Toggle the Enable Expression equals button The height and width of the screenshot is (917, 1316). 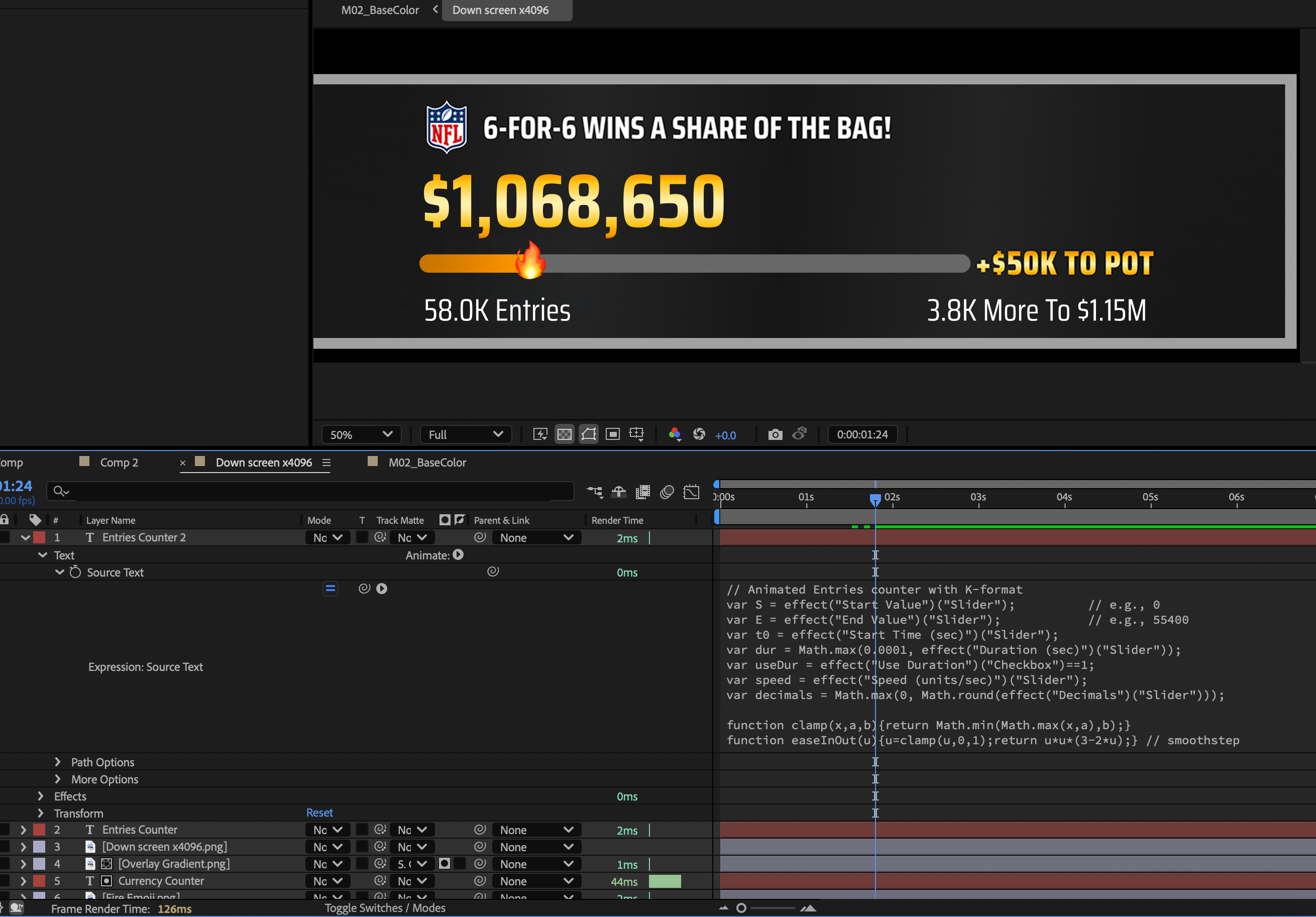click(x=330, y=589)
